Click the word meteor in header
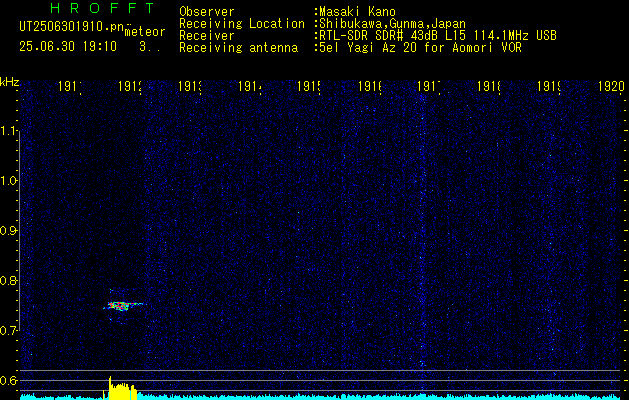The image size is (629, 400). [x=145, y=32]
